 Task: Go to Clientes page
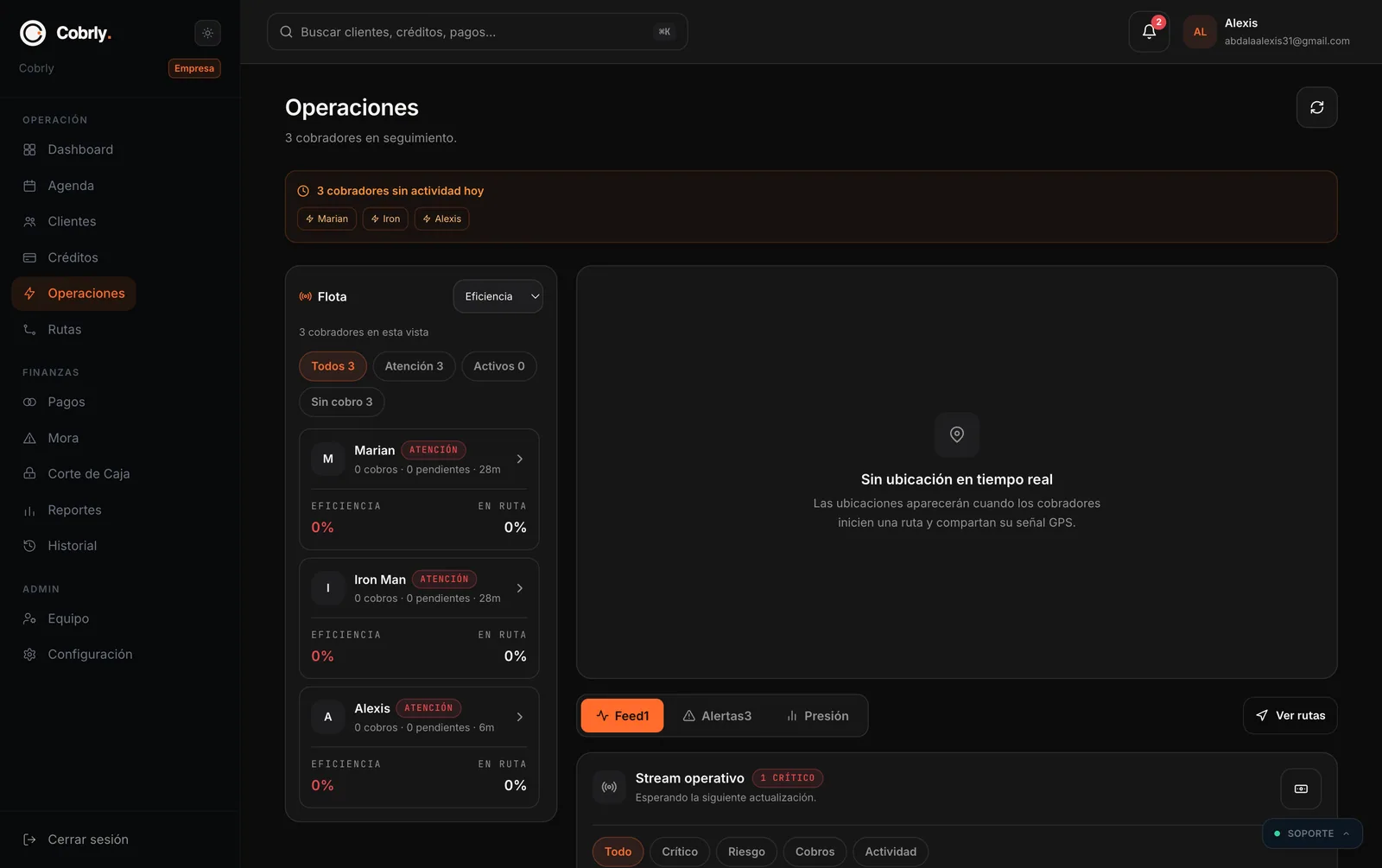tap(73, 221)
